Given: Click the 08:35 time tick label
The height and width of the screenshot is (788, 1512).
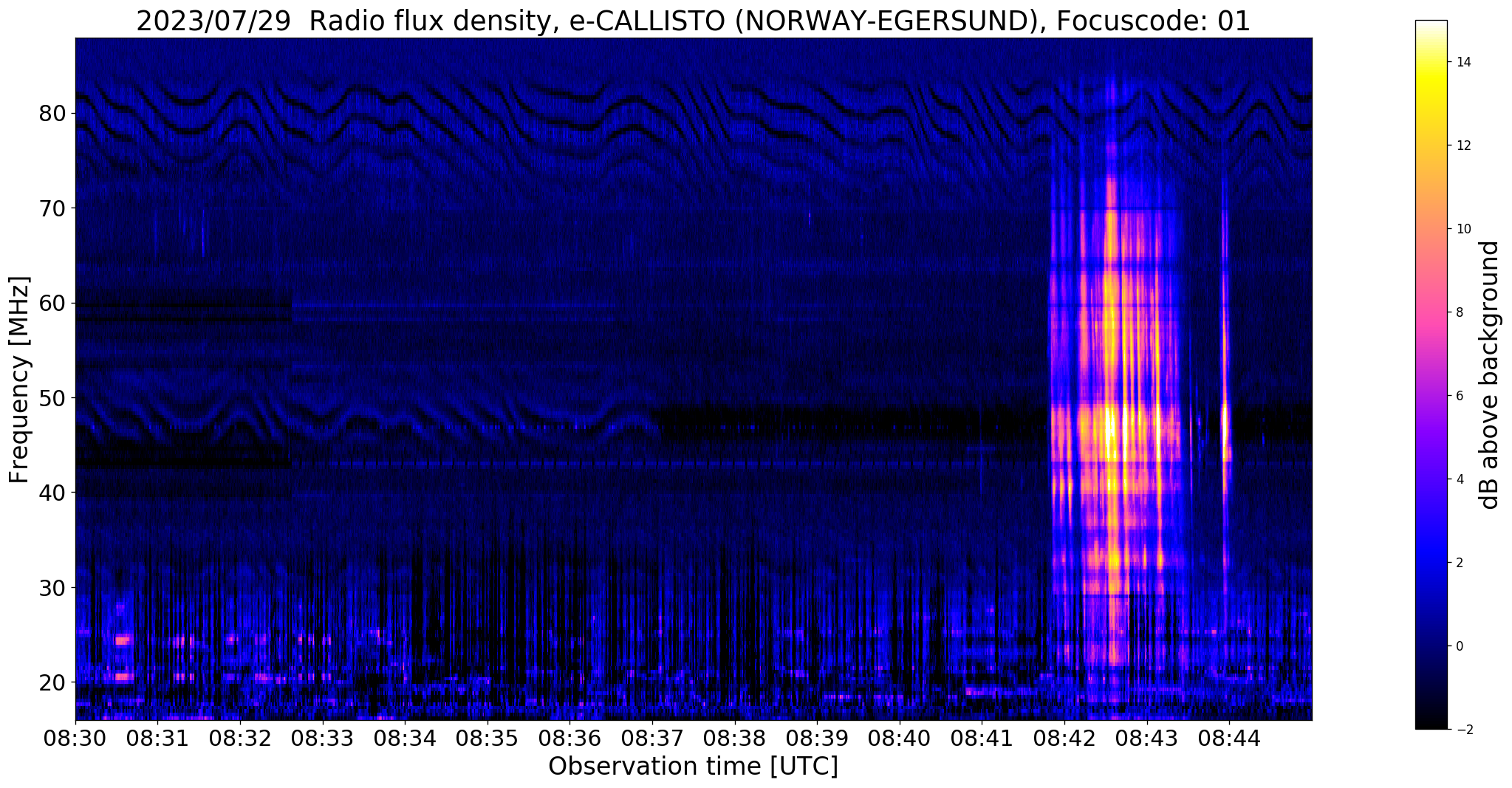Looking at the screenshot, I should 488,739.
